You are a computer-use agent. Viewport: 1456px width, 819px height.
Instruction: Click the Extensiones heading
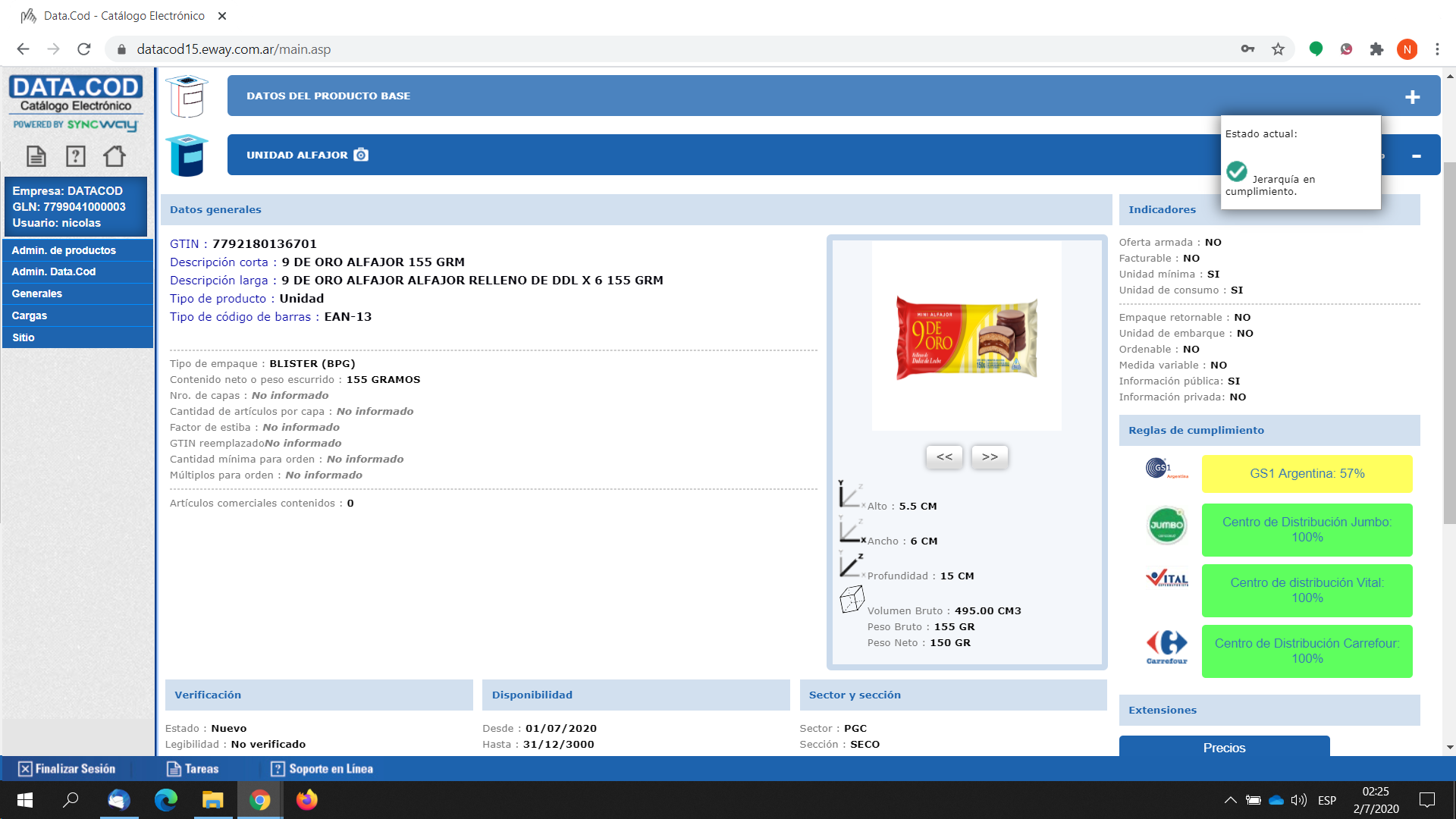coord(1163,710)
